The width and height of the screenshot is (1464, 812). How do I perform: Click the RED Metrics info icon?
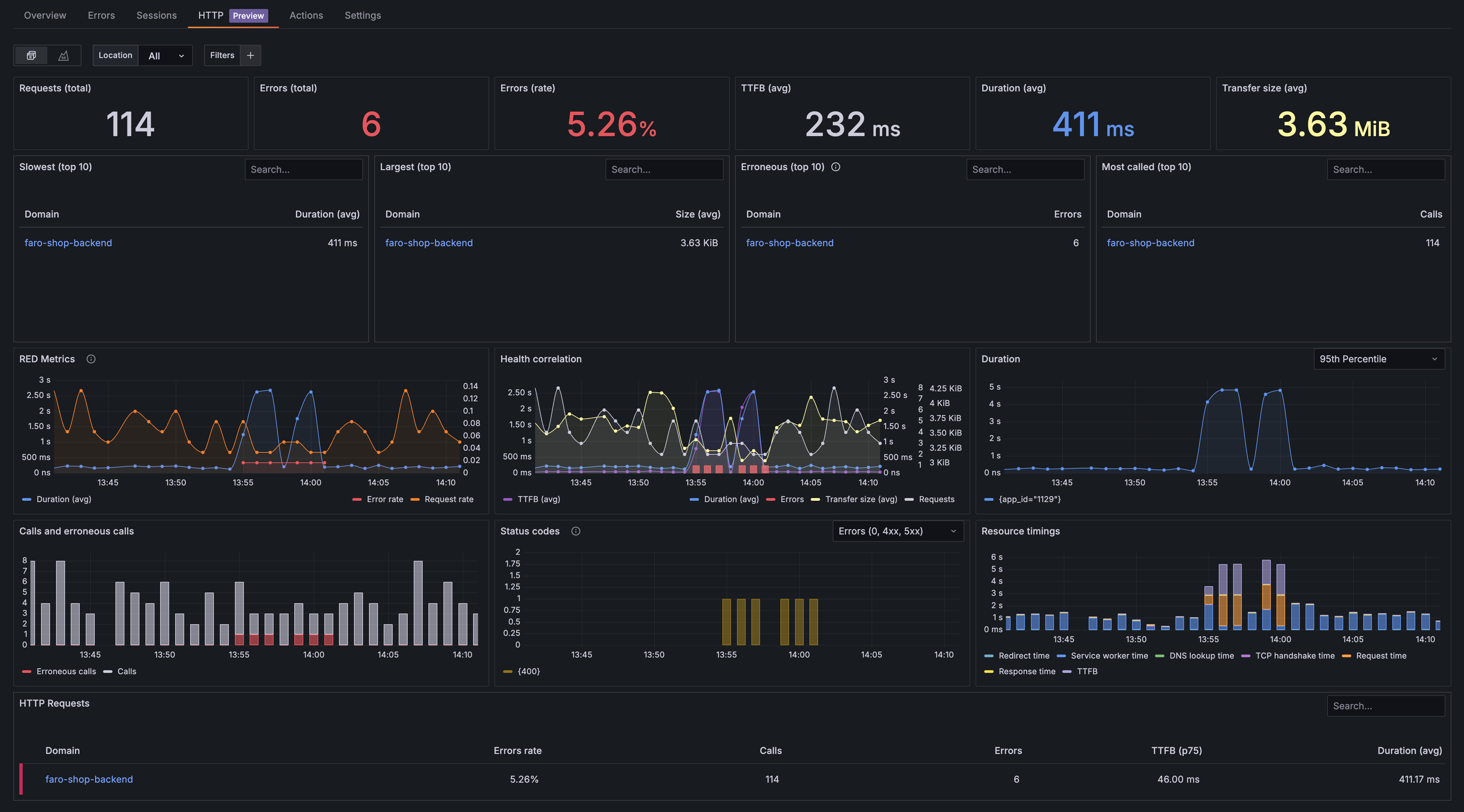[91, 359]
